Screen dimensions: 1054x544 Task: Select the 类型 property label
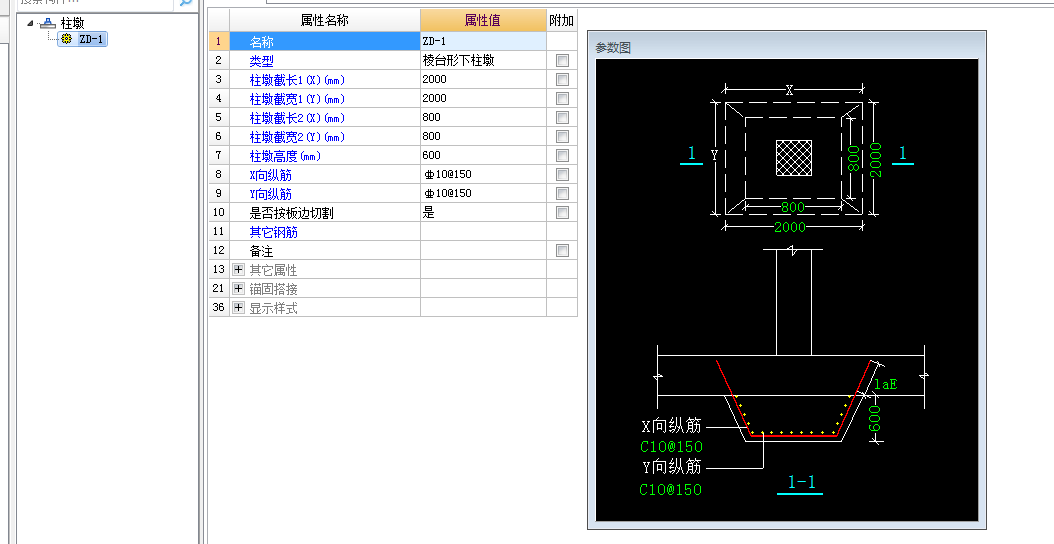pos(261,61)
